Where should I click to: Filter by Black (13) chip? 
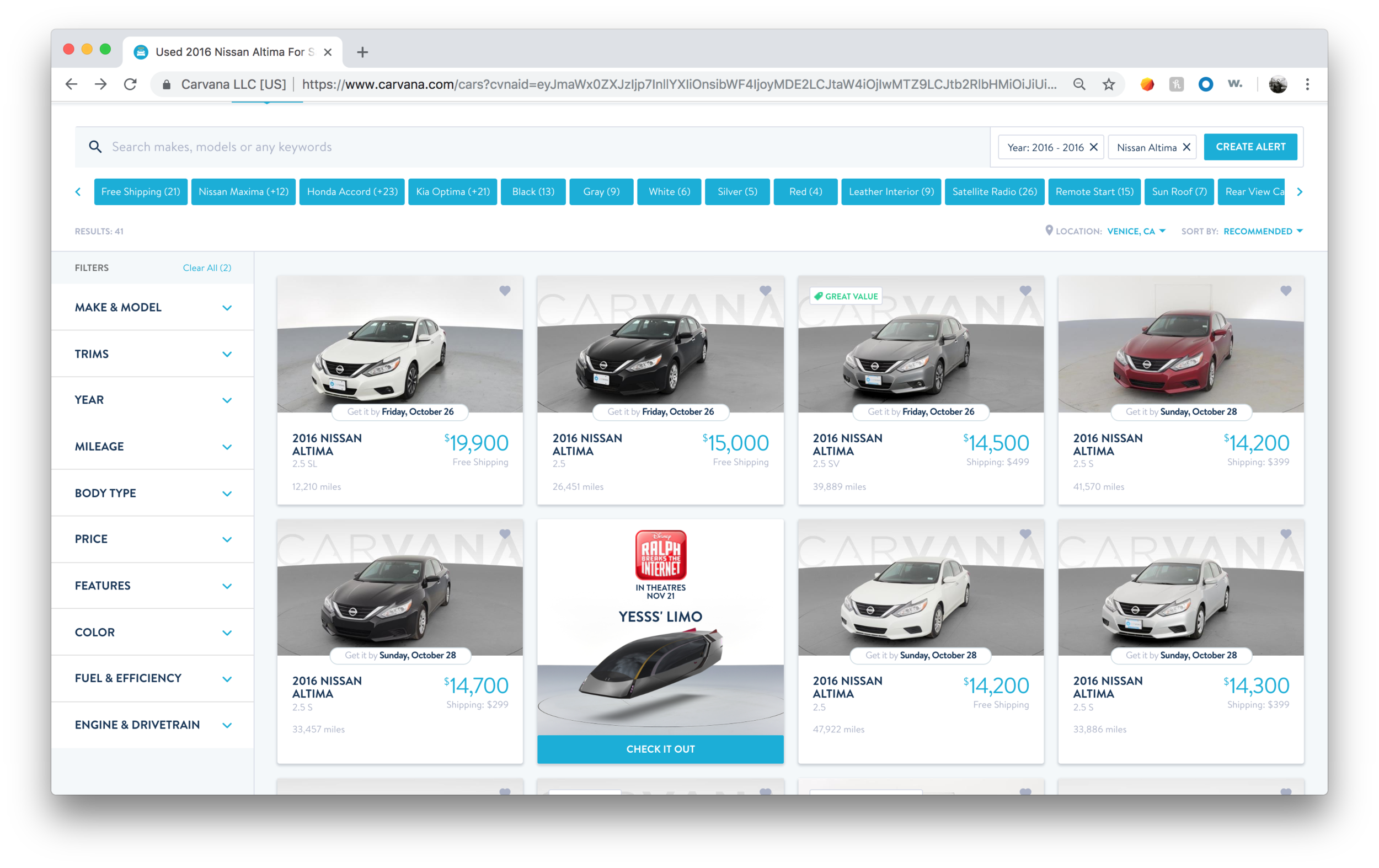click(533, 192)
